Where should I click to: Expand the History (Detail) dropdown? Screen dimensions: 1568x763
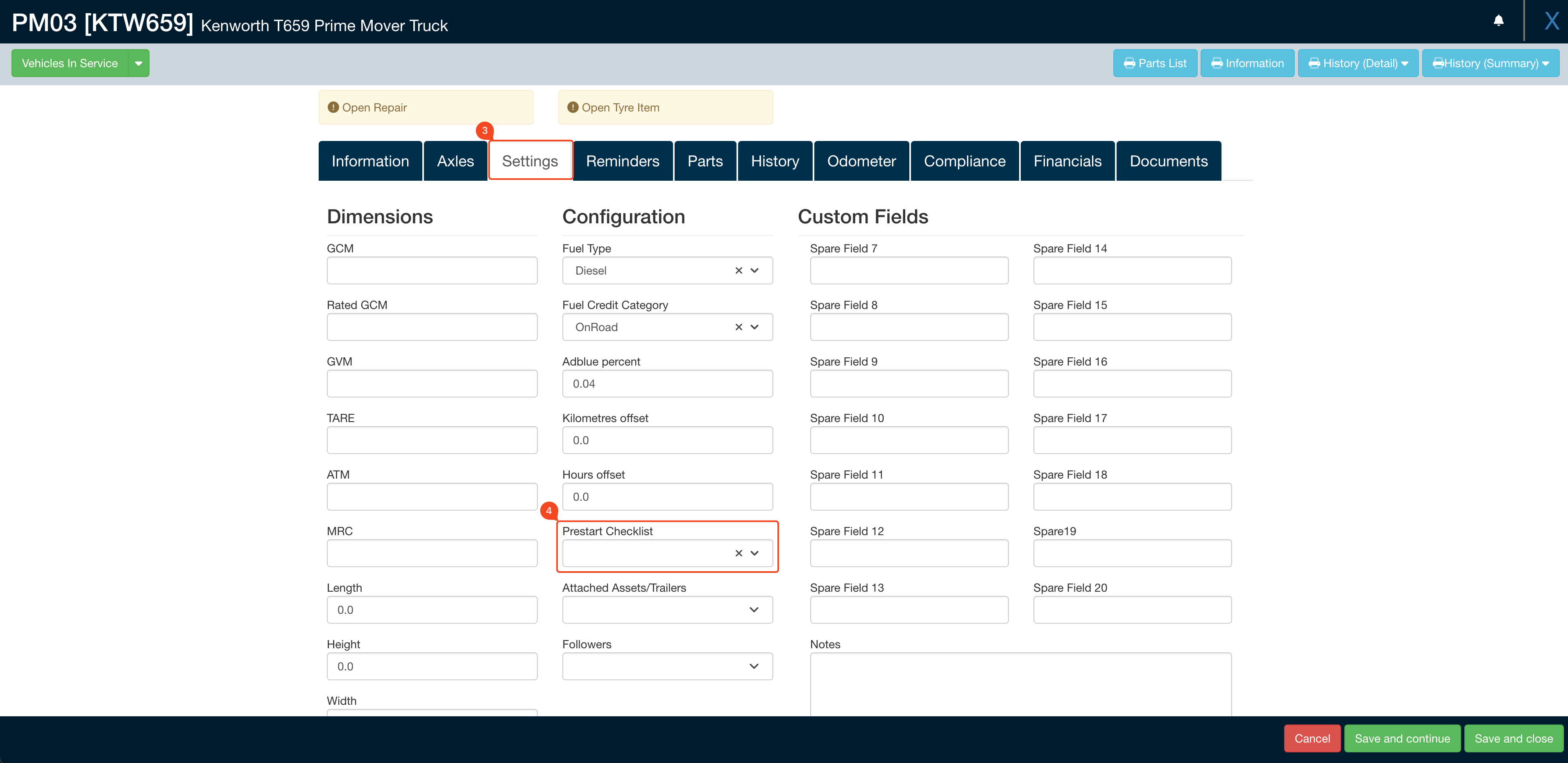1405,63
